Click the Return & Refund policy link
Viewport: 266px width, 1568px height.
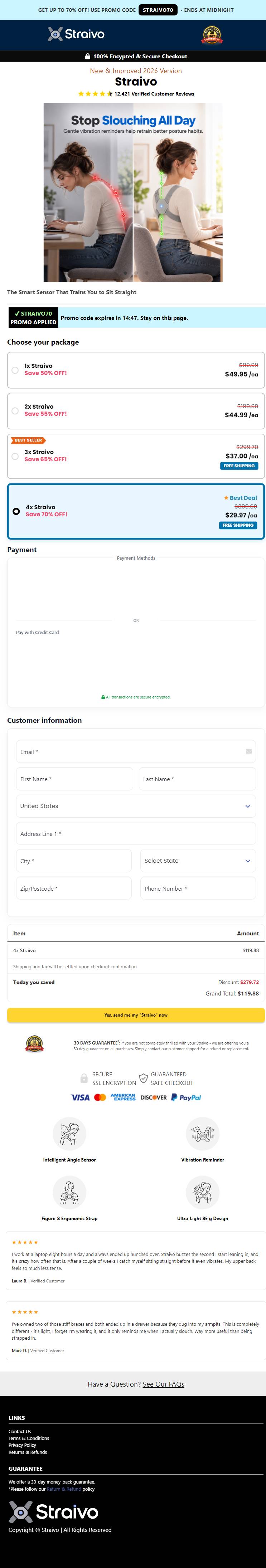point(64,1489)
